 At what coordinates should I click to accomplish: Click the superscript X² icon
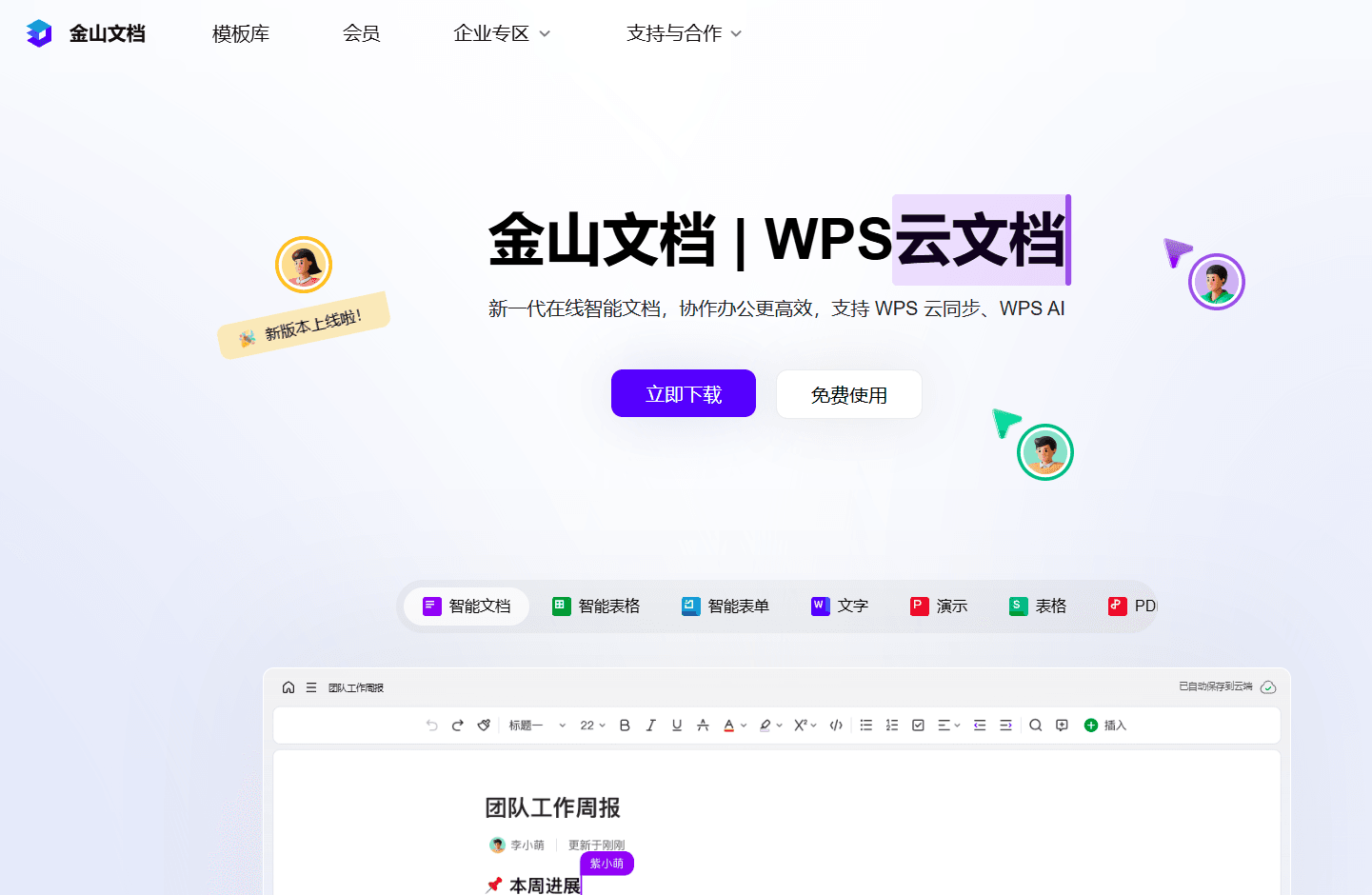point(801,726)
